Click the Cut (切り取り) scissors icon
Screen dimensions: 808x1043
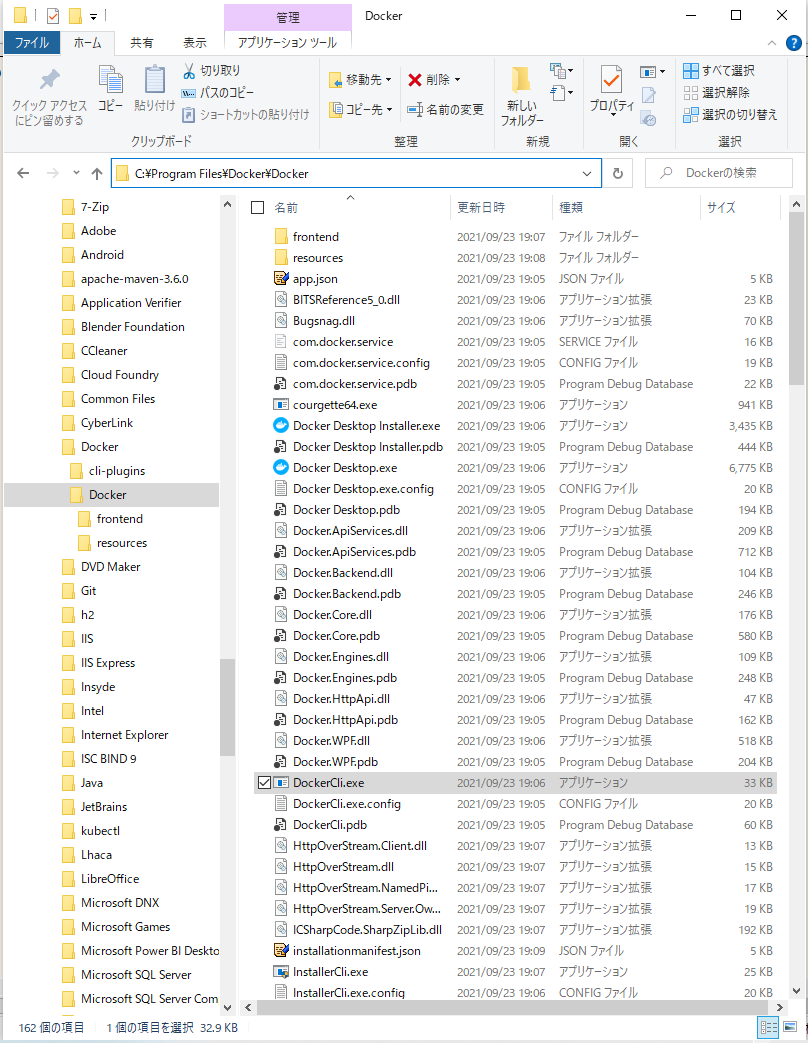pyautogui.click(x=190, y=71)
